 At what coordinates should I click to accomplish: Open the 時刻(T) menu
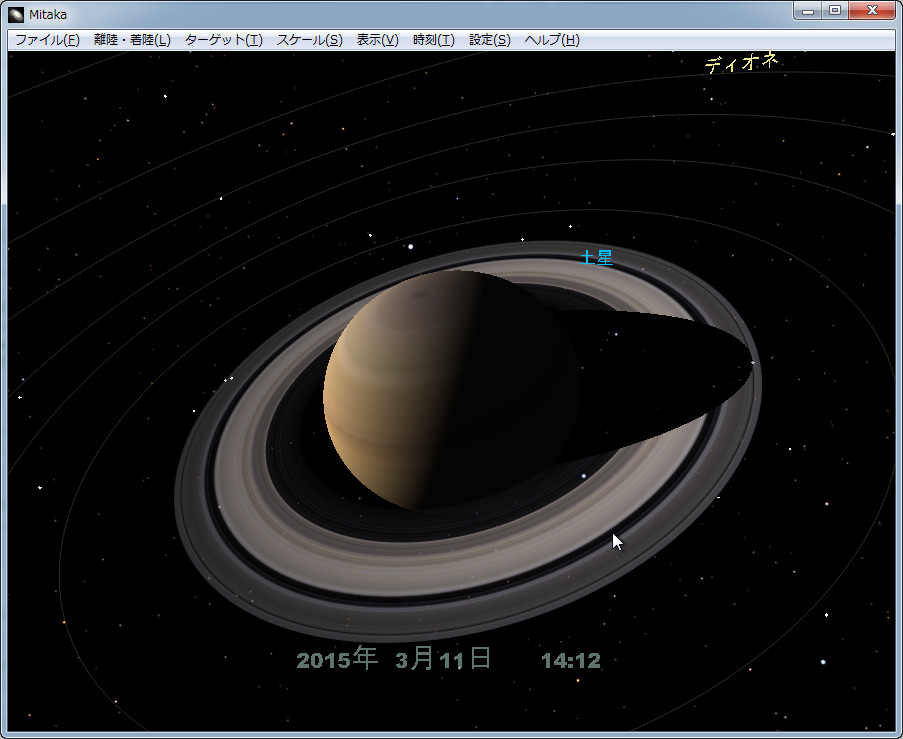coord(434,40)
